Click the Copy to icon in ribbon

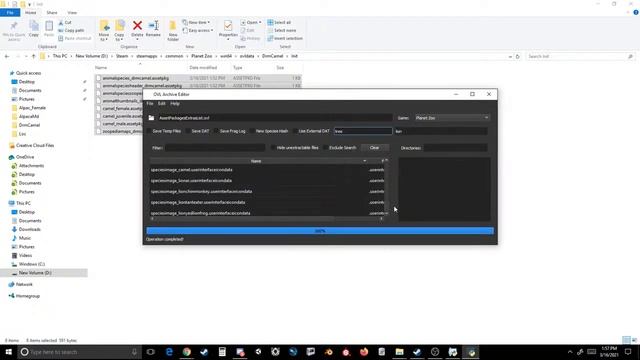(x=120, y=26)
